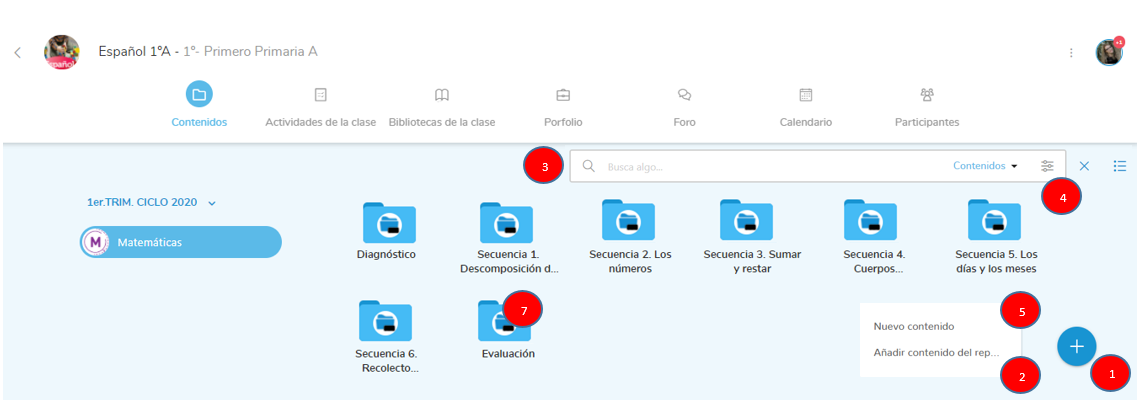The image size is (1140, 400).
Task: Switch to list view icon
Action: pyautogui.click(x=1120, y=166)
